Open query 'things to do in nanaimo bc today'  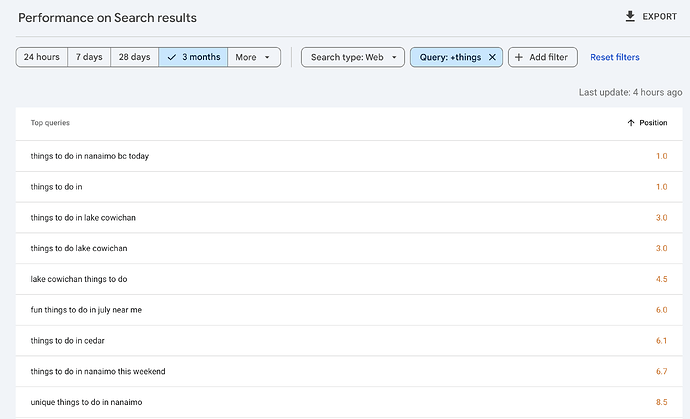pos(90,156)
